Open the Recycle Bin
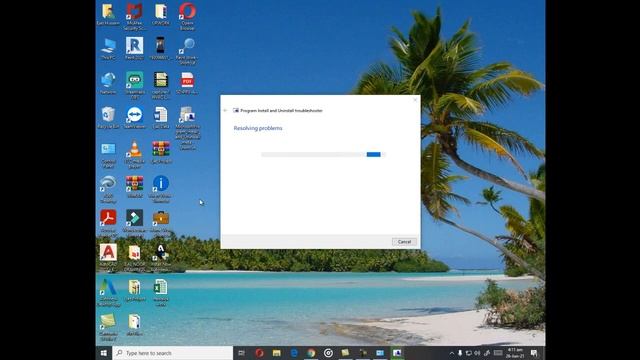The height and width of the screenshot is (360, 640). 108,118
